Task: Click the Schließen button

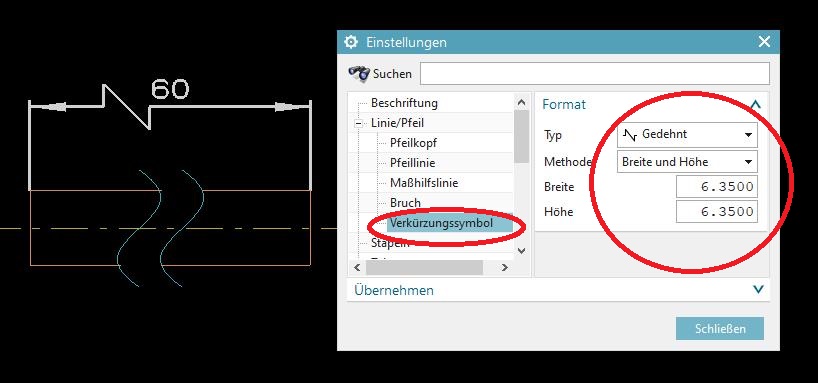Action: point(720,329)
